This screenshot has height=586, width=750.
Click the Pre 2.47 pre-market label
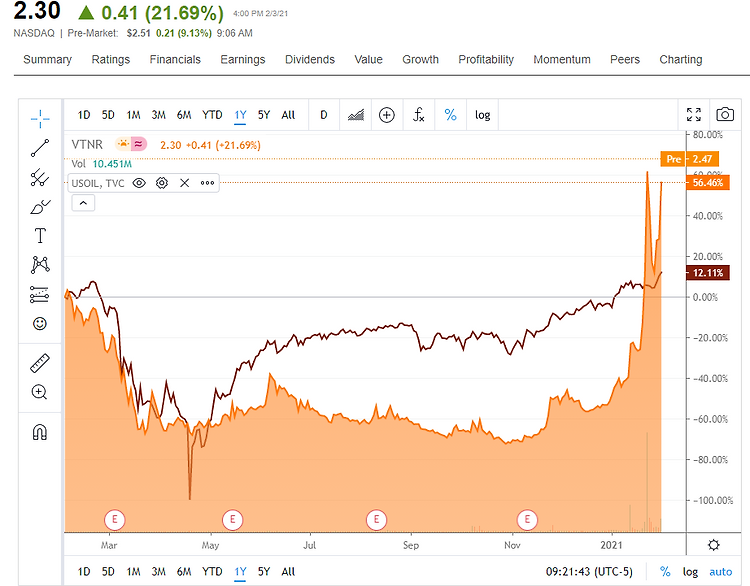click(689, 159)
